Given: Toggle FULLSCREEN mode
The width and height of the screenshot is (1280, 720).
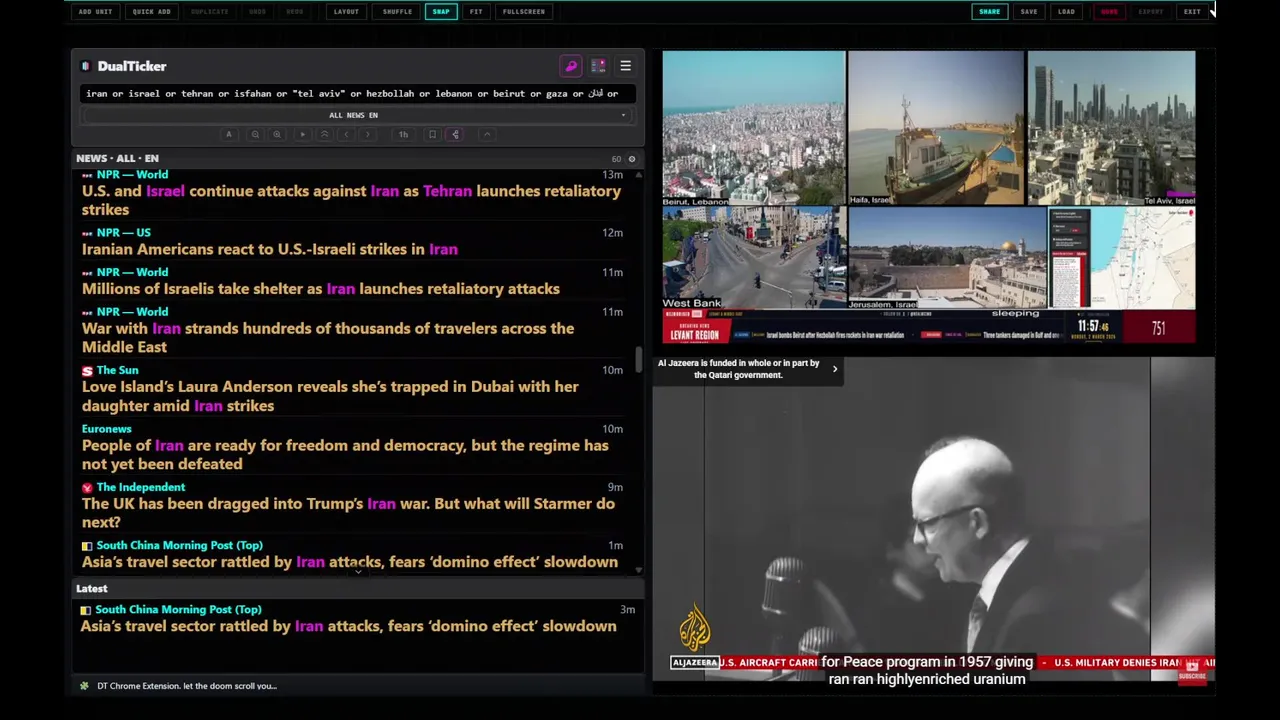Looking at the screenshot, I should point(524,12).
